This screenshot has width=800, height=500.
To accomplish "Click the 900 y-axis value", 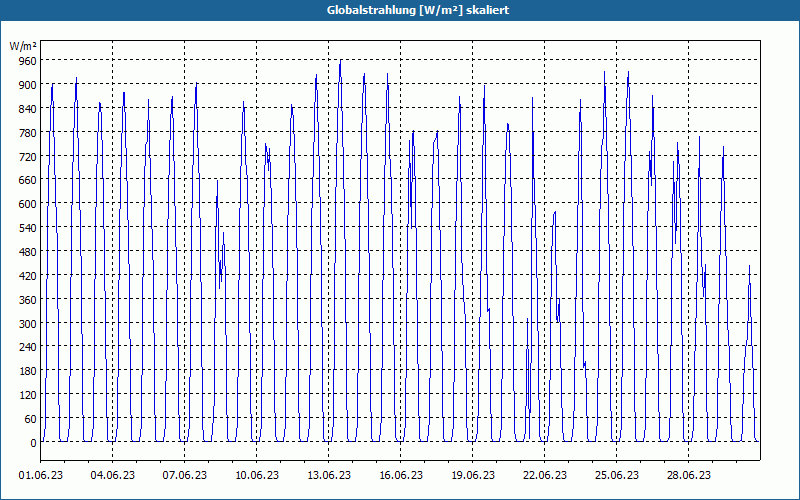I will click(x=27, y=85).
